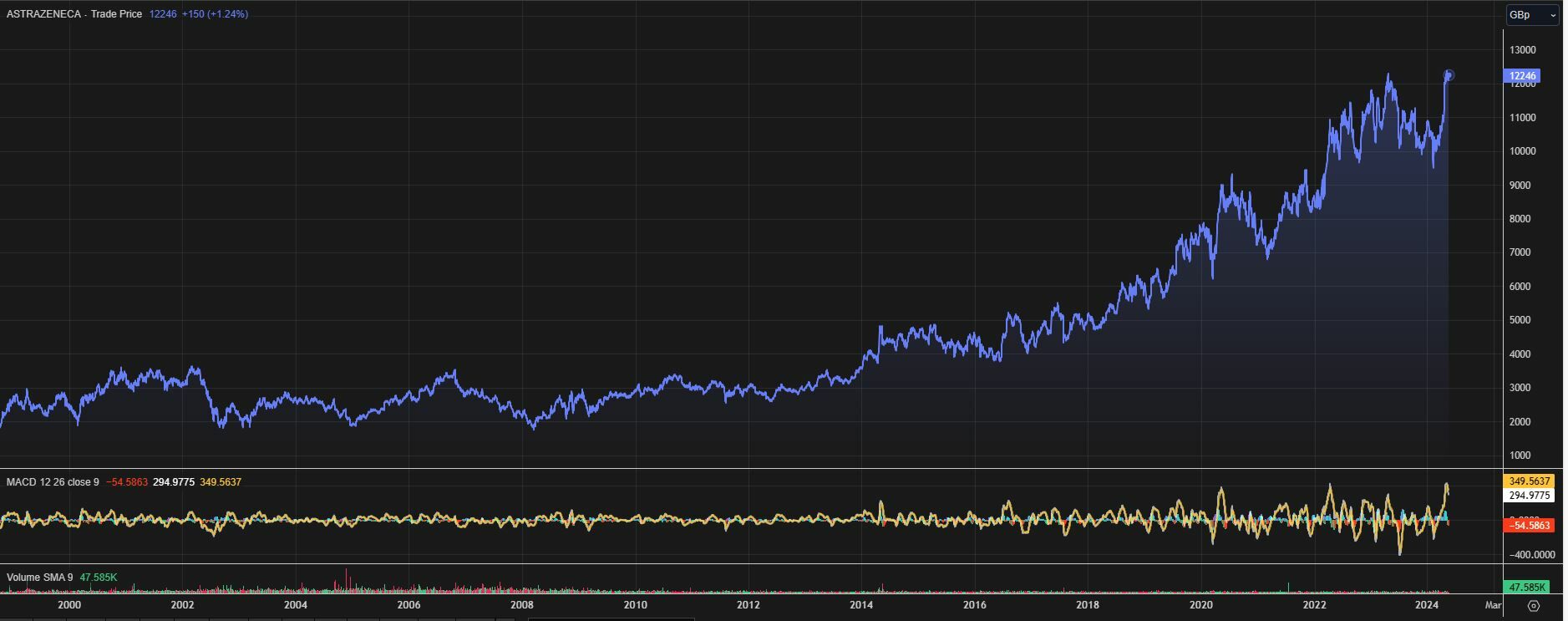Click the 5000 price axis label
1568x621 pixels.
[x=1520, y=320]
